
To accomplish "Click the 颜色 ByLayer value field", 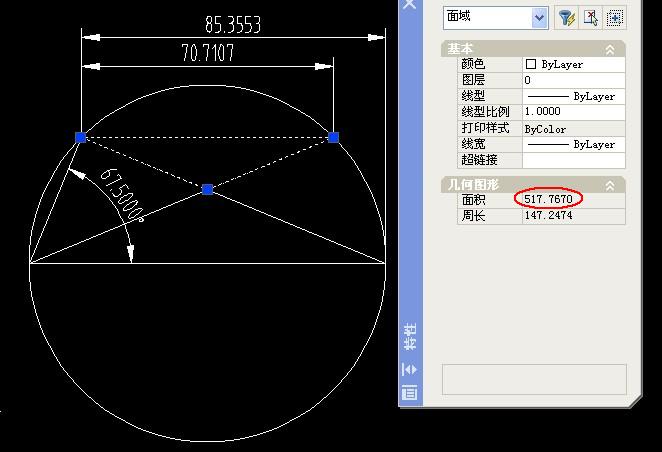I will point(573,64).
